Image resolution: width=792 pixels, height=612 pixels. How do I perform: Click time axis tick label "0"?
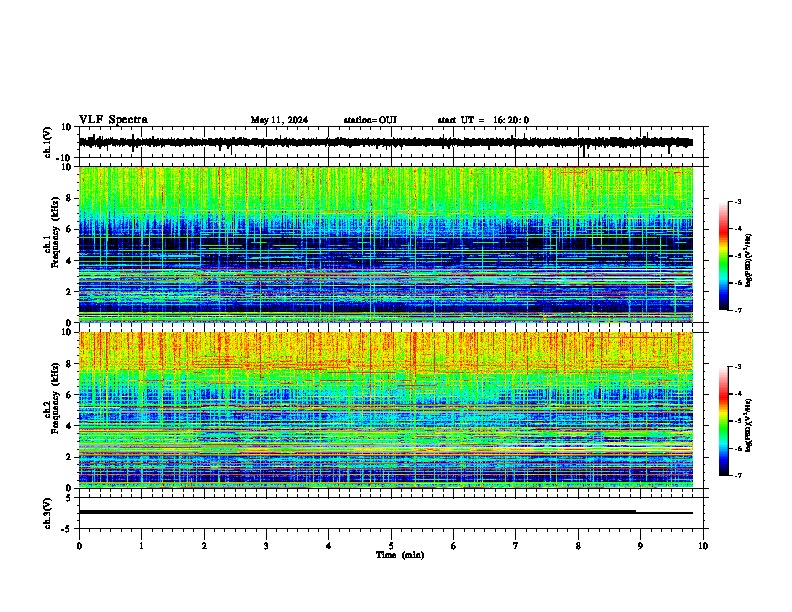[x=79, y=546]
